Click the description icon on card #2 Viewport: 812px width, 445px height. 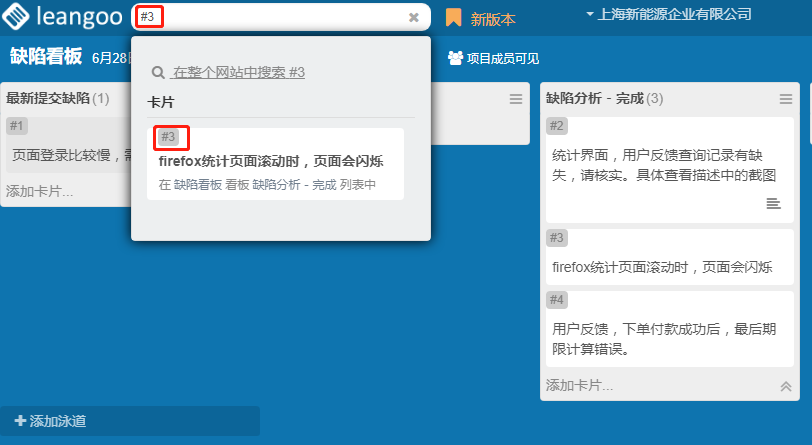point(773,204)
